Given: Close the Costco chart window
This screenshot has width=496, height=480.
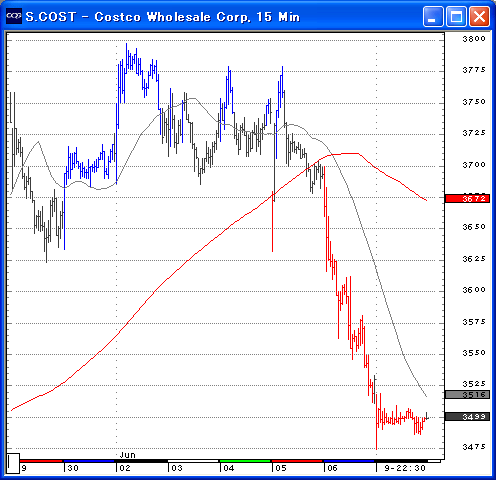Looking at the screenshot, I should tap(480, 16).
